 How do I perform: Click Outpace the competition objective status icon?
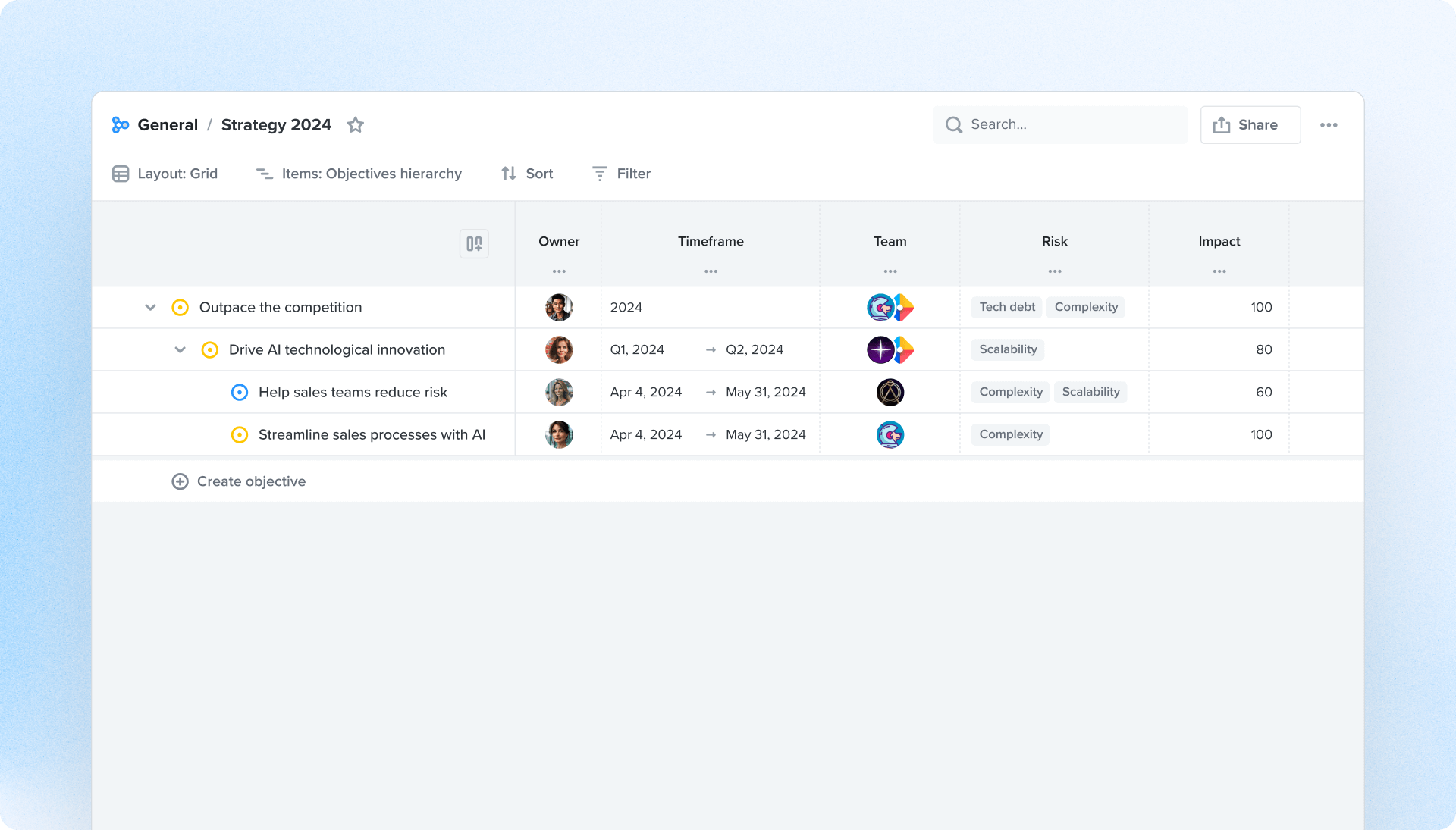click(x=180, y=308)
